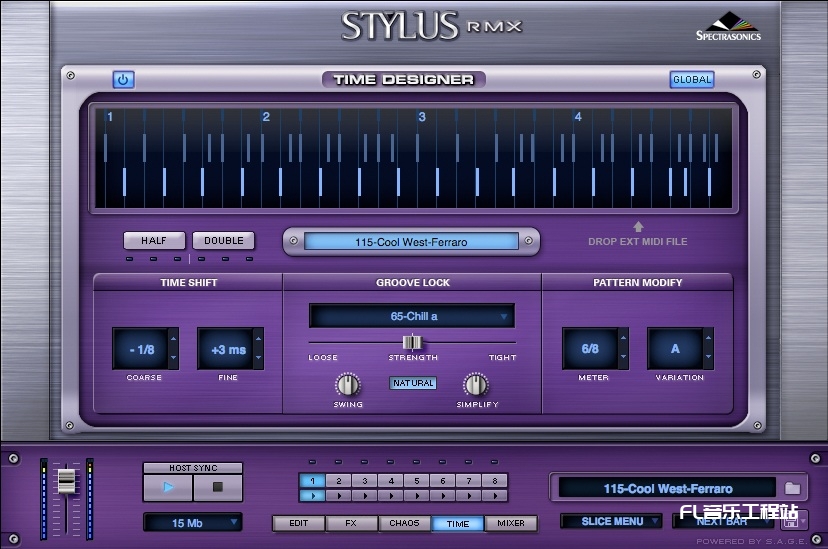Click the Play button
Image resolution: width=828 pixels, height=549 pixels.
click(x=168, y=487)
